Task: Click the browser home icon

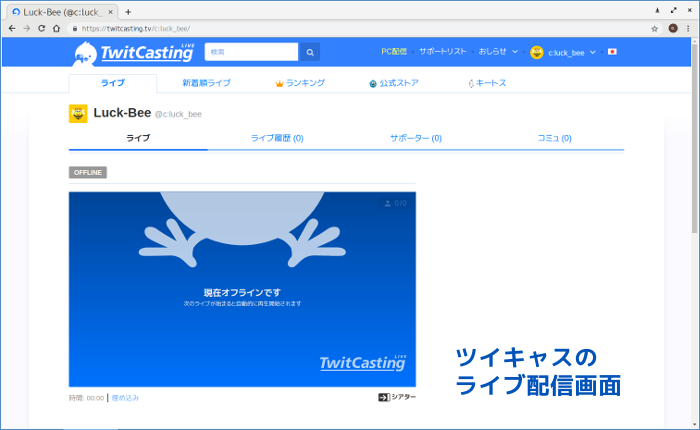Action: coord(56,29)
